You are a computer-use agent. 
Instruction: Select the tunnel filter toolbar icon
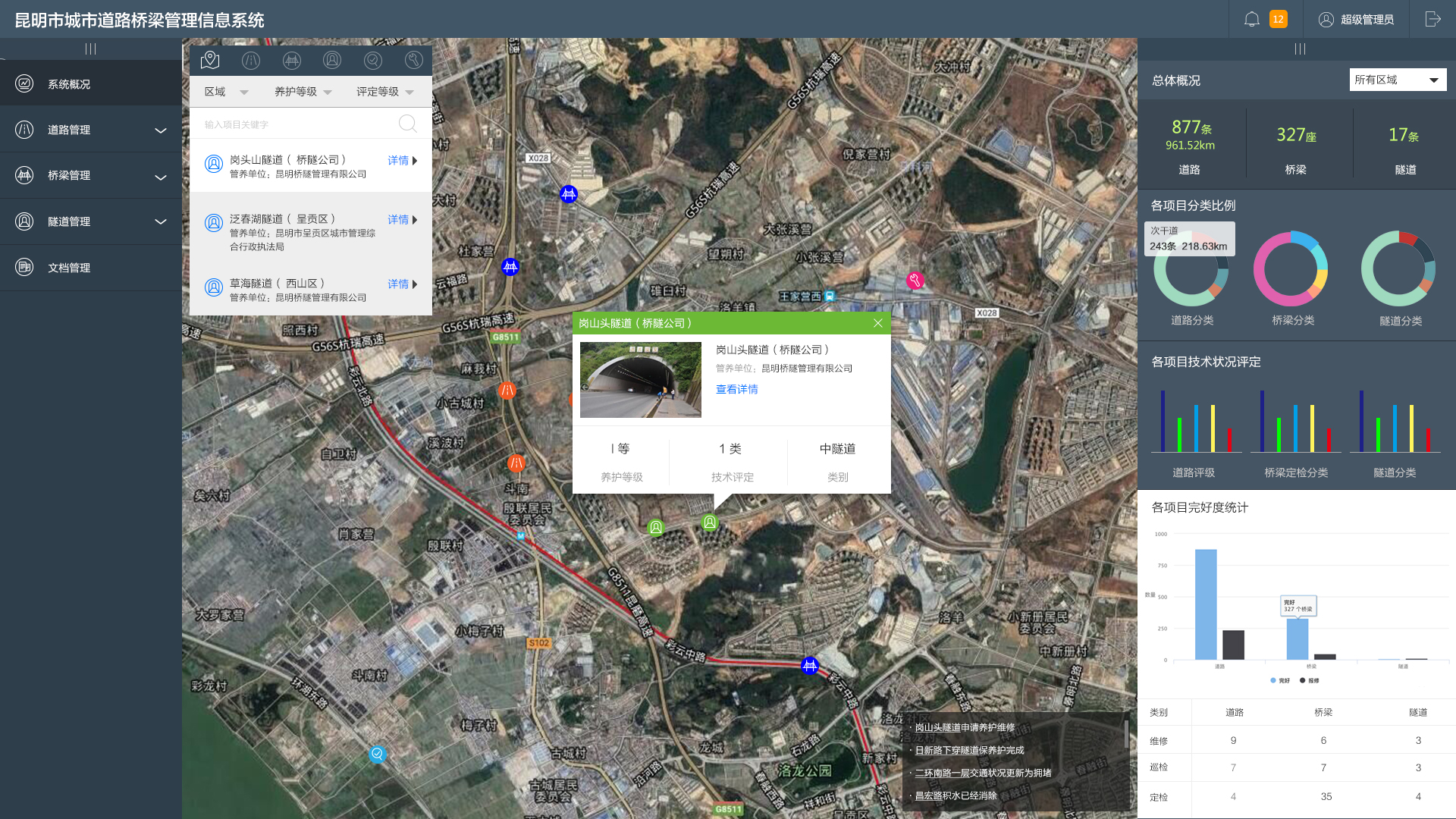(332, 60)
